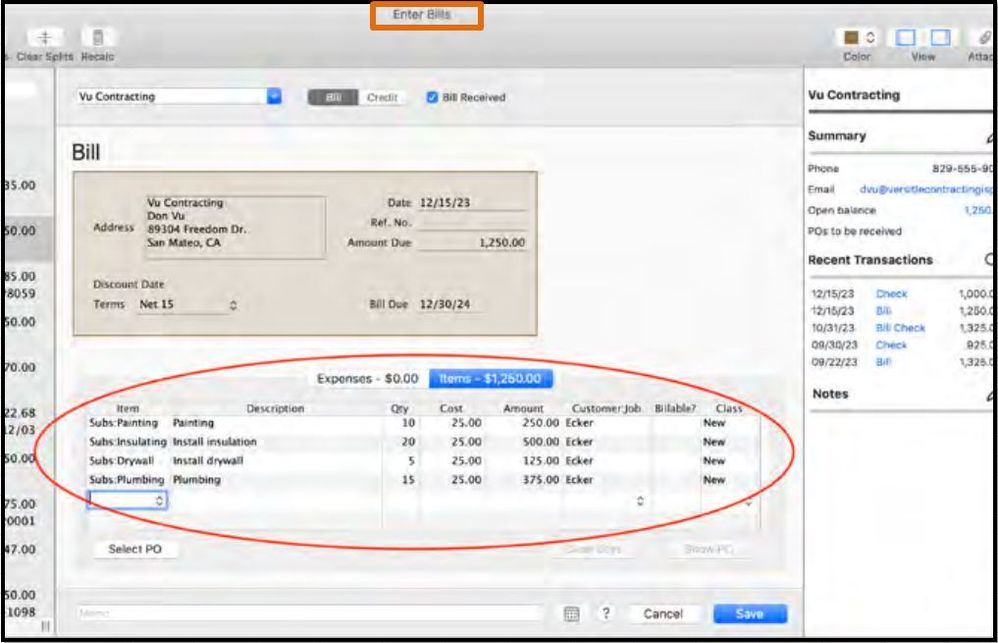
Task: Click the amount 375.00 cell
Action: click(x=540, y=480)
